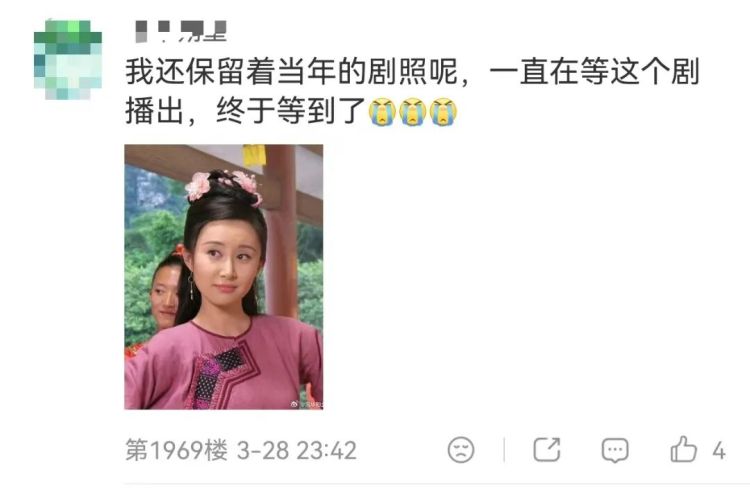
Task: Open the commenter's blurred avatar
Action: [x=67, y=59]
